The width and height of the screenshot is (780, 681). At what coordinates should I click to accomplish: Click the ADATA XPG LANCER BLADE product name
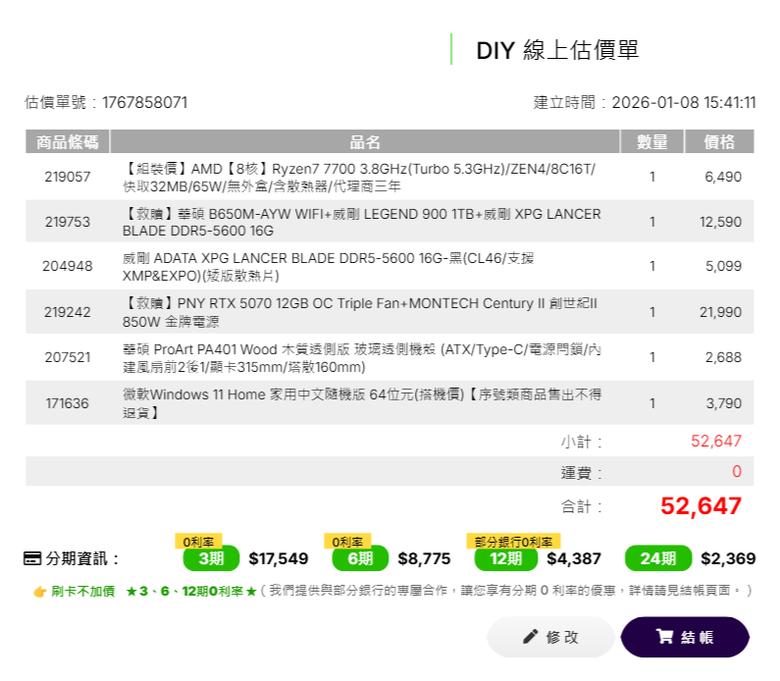coord(328,267)
